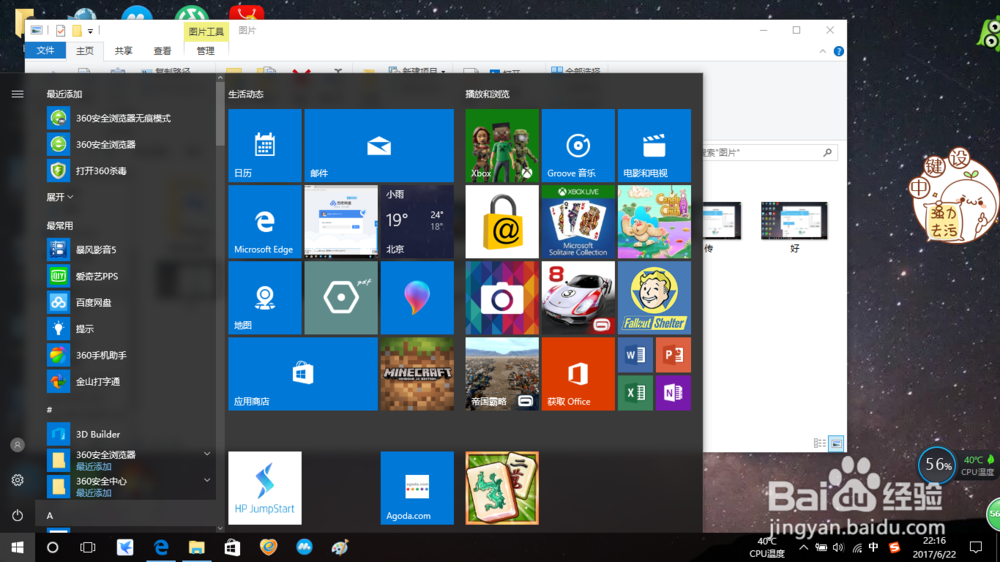1000x562 pixels.
Task: Open the Start menu settings gear
Action: tap(17, 480)
